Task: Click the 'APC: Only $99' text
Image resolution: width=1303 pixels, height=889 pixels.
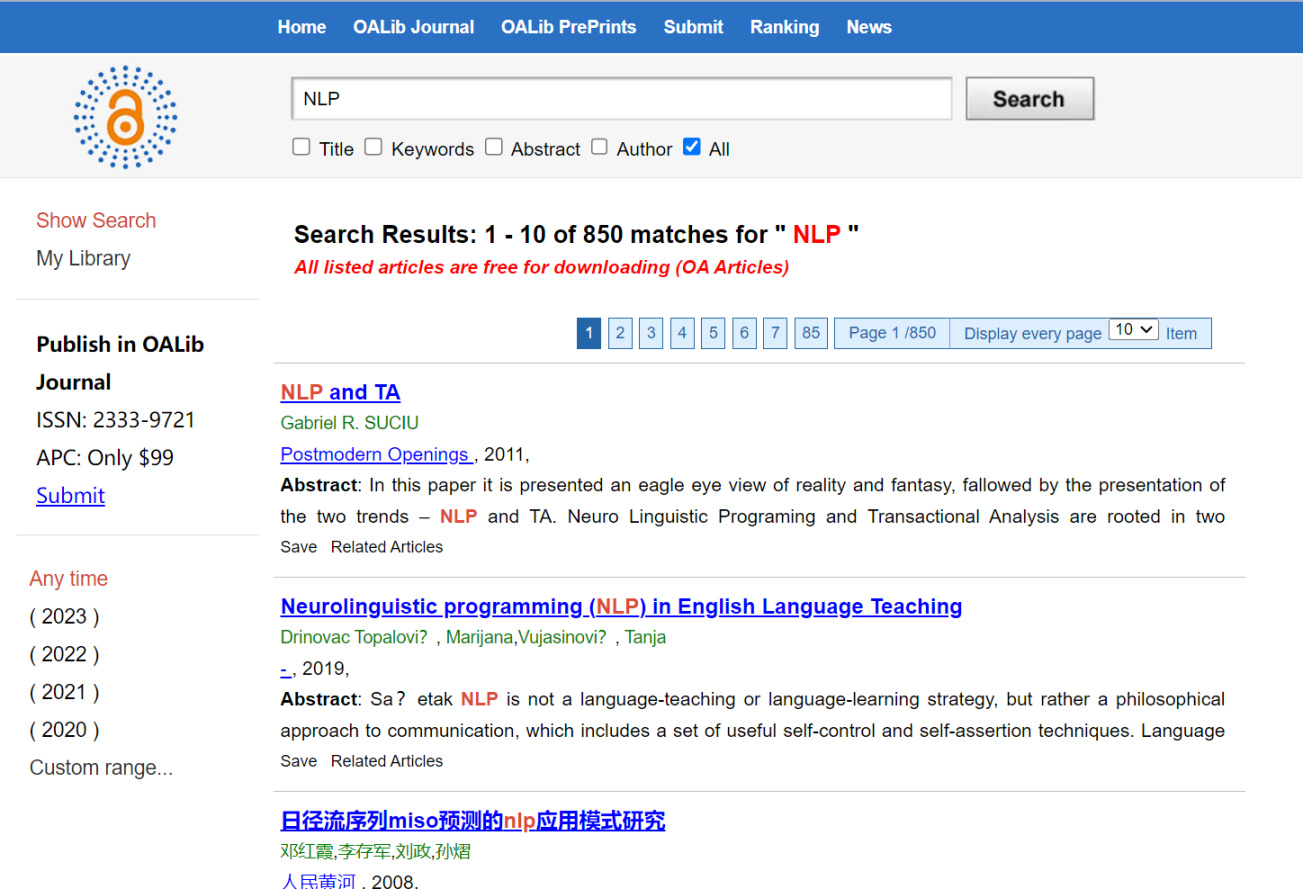Action: pos(105,458)
